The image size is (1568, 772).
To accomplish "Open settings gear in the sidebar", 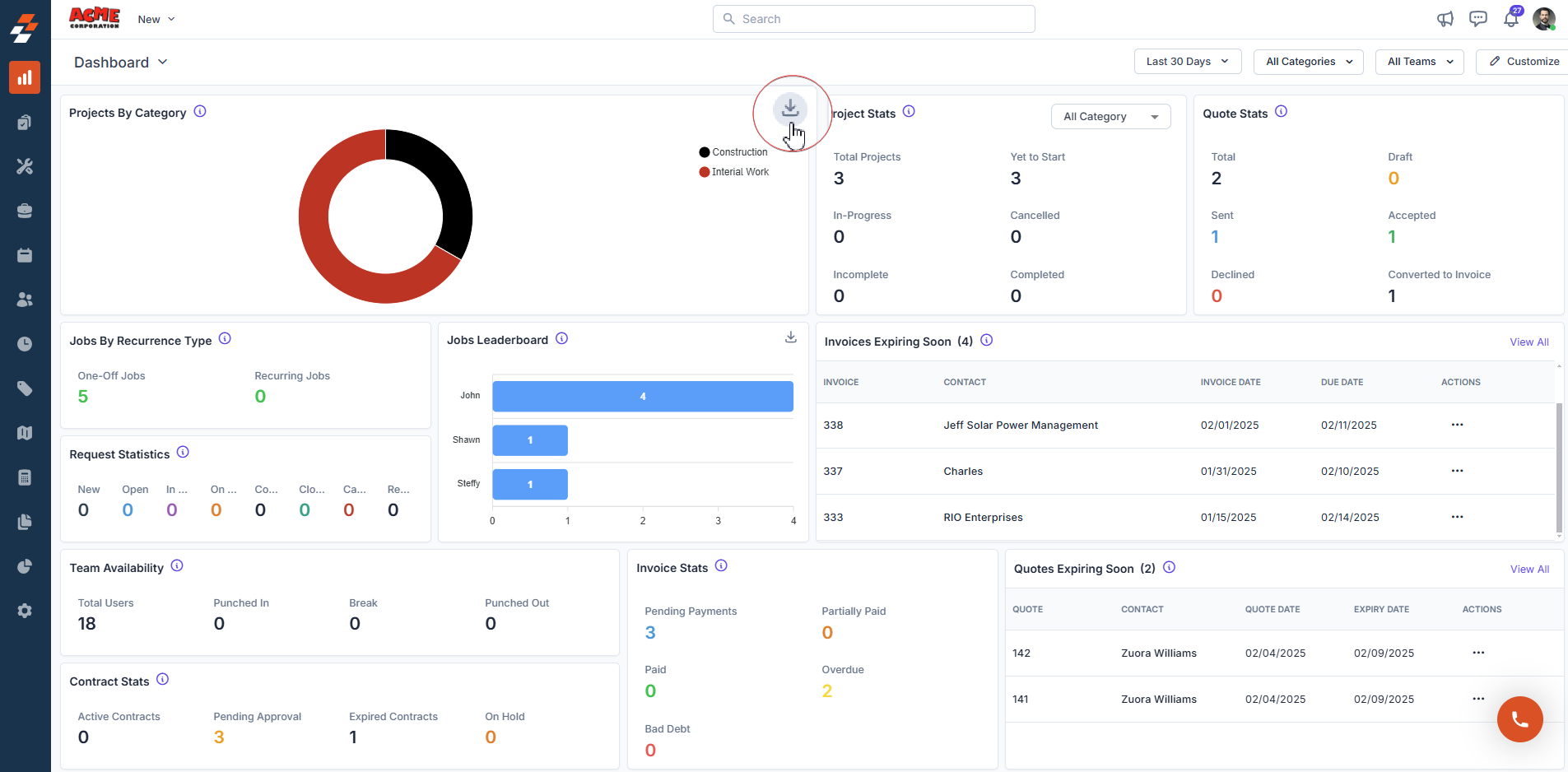I will pos(25,611).
